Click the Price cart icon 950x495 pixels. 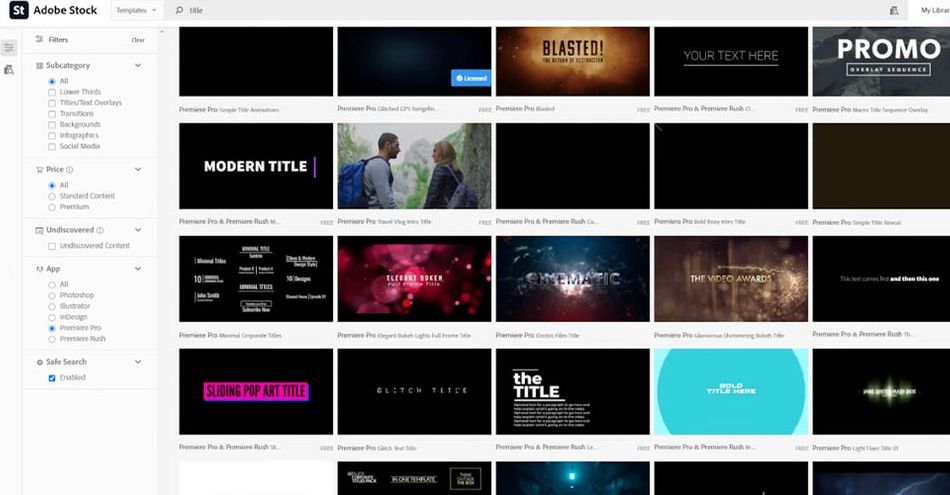click(39, 170)
